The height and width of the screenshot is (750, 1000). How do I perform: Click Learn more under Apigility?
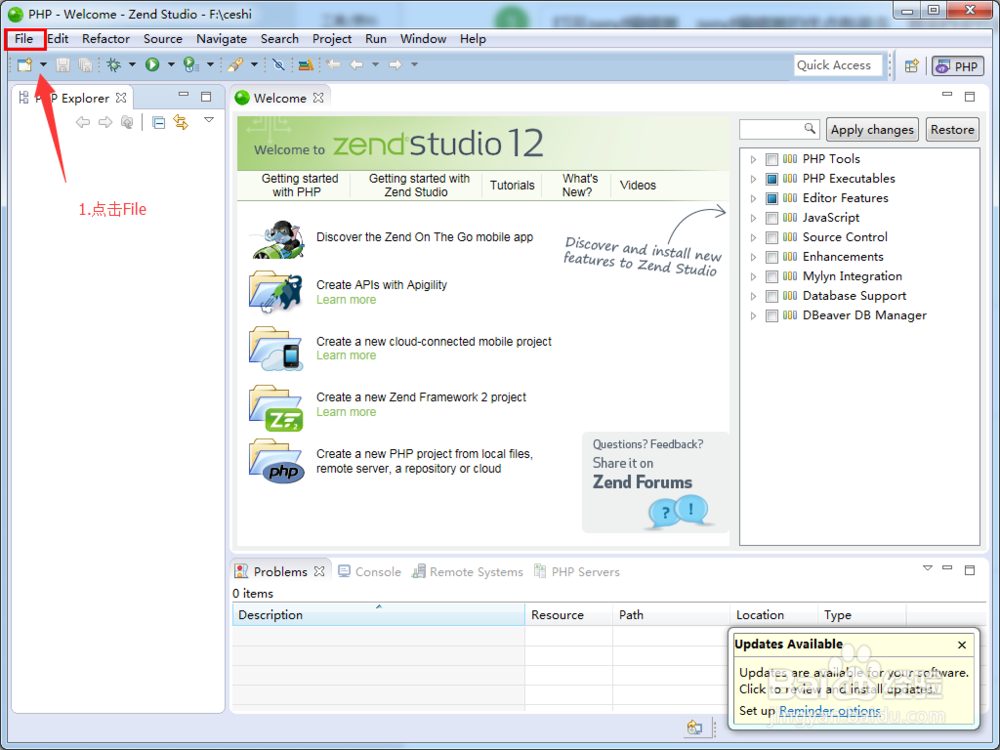tap(346, 300)
